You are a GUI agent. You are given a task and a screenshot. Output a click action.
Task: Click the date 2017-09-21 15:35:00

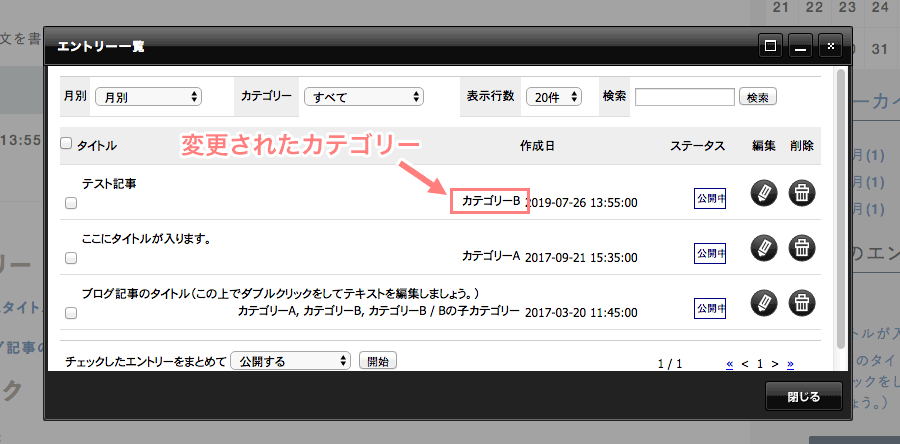pos(581,258)
